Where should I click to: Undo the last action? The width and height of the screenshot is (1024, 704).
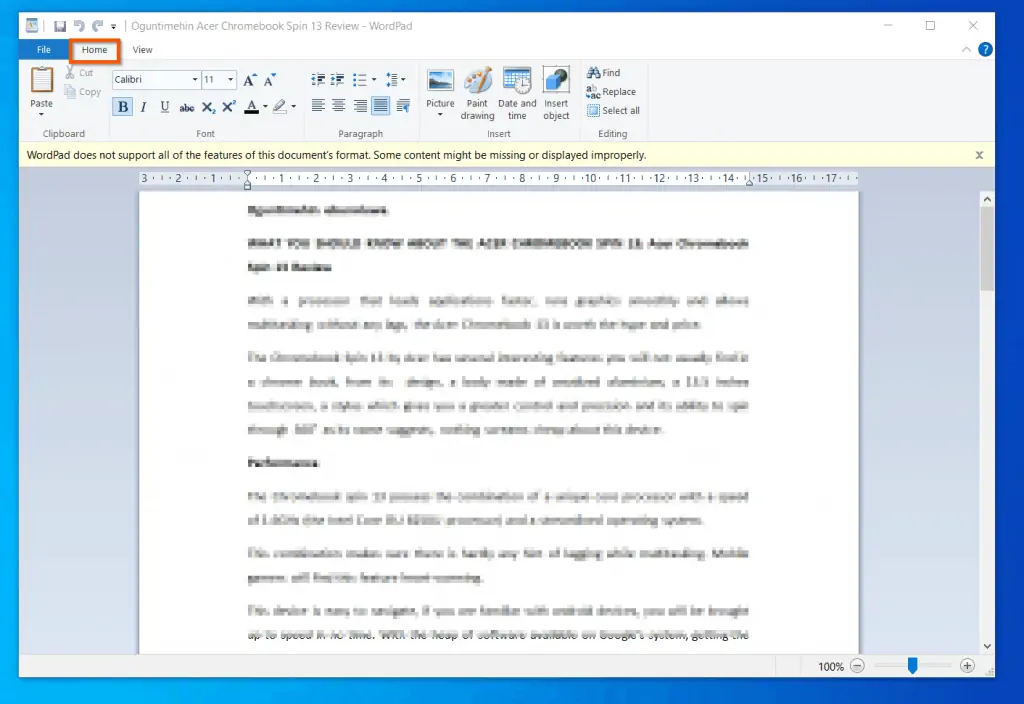(x=79, y=26)
